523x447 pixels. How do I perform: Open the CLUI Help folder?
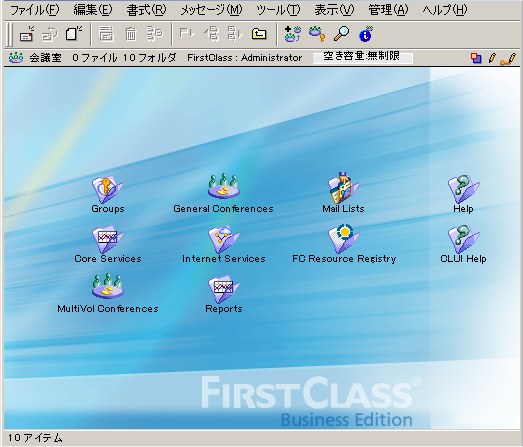(464, 240)
